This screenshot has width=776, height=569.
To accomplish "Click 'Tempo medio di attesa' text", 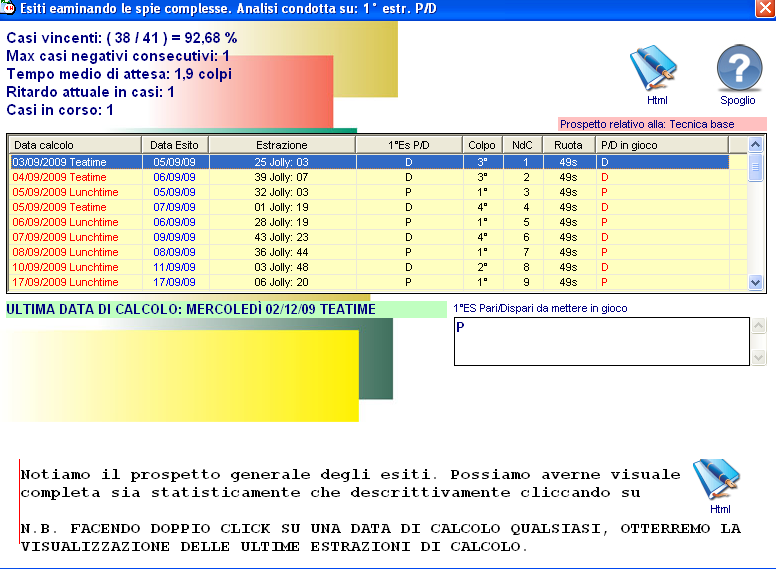I will [119, 74].
